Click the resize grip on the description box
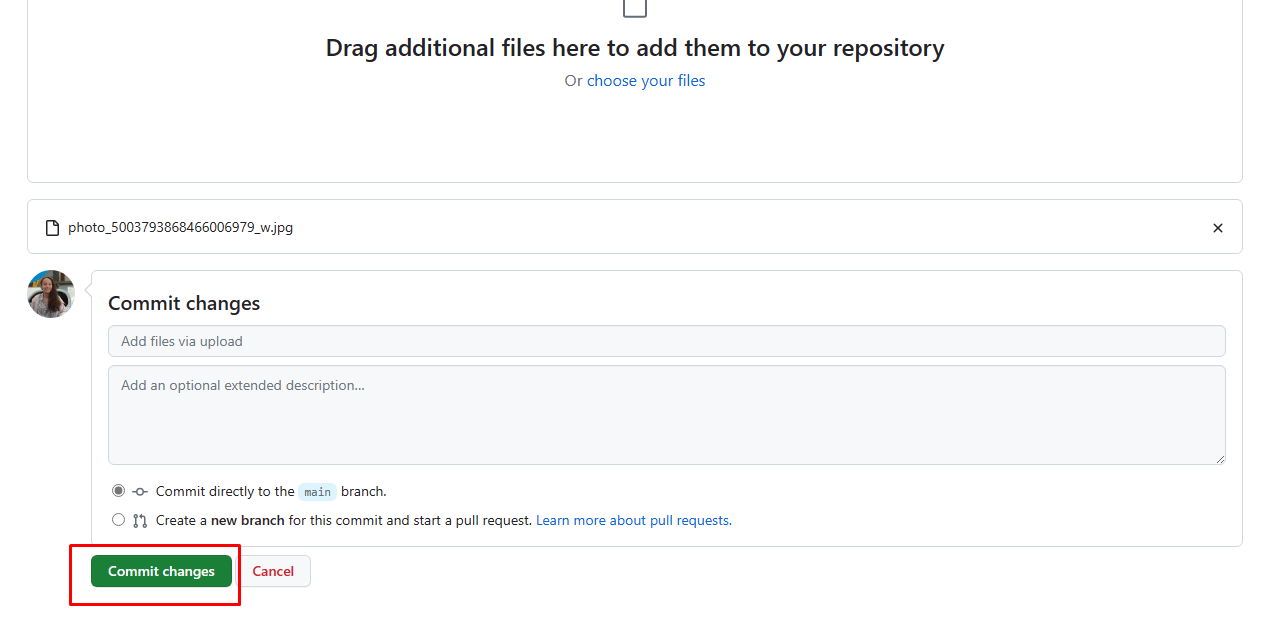 (1219, 458)
